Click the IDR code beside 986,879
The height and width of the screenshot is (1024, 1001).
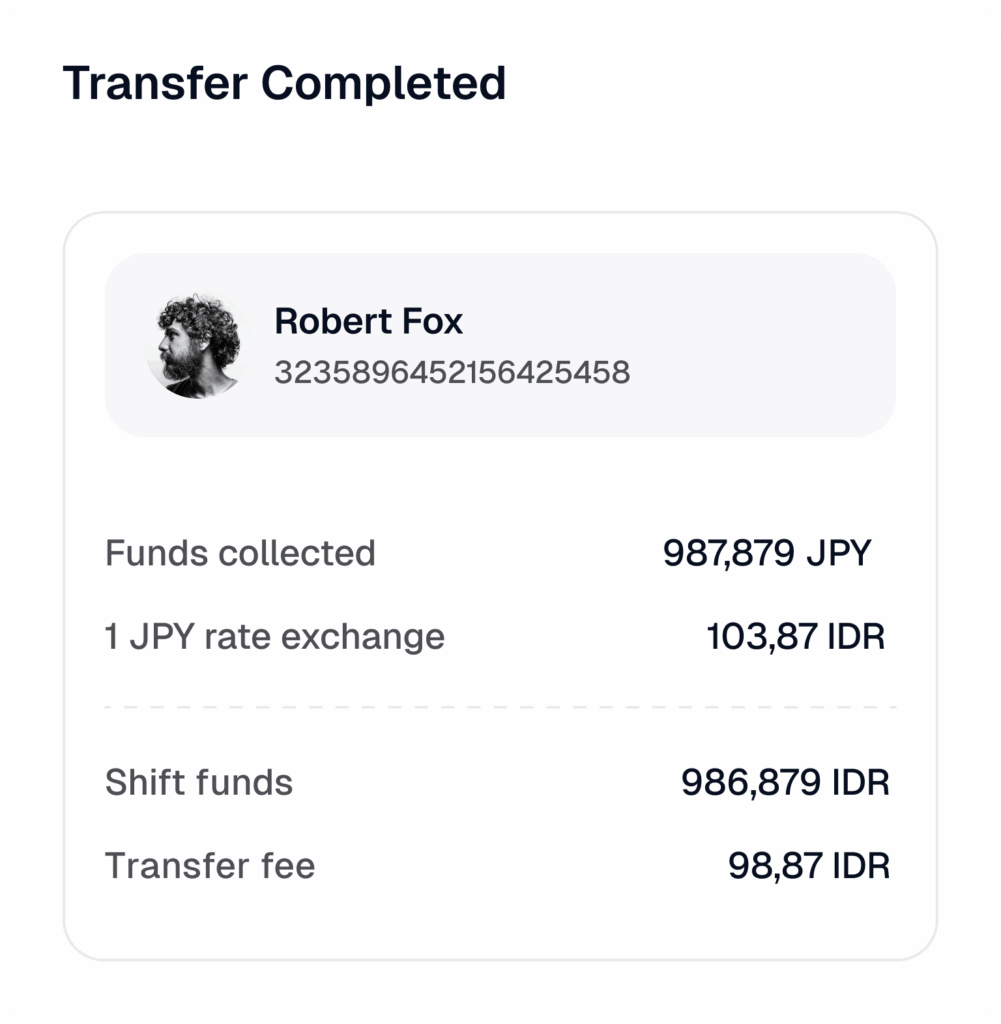pyautogui.click(x=860, y=782)
